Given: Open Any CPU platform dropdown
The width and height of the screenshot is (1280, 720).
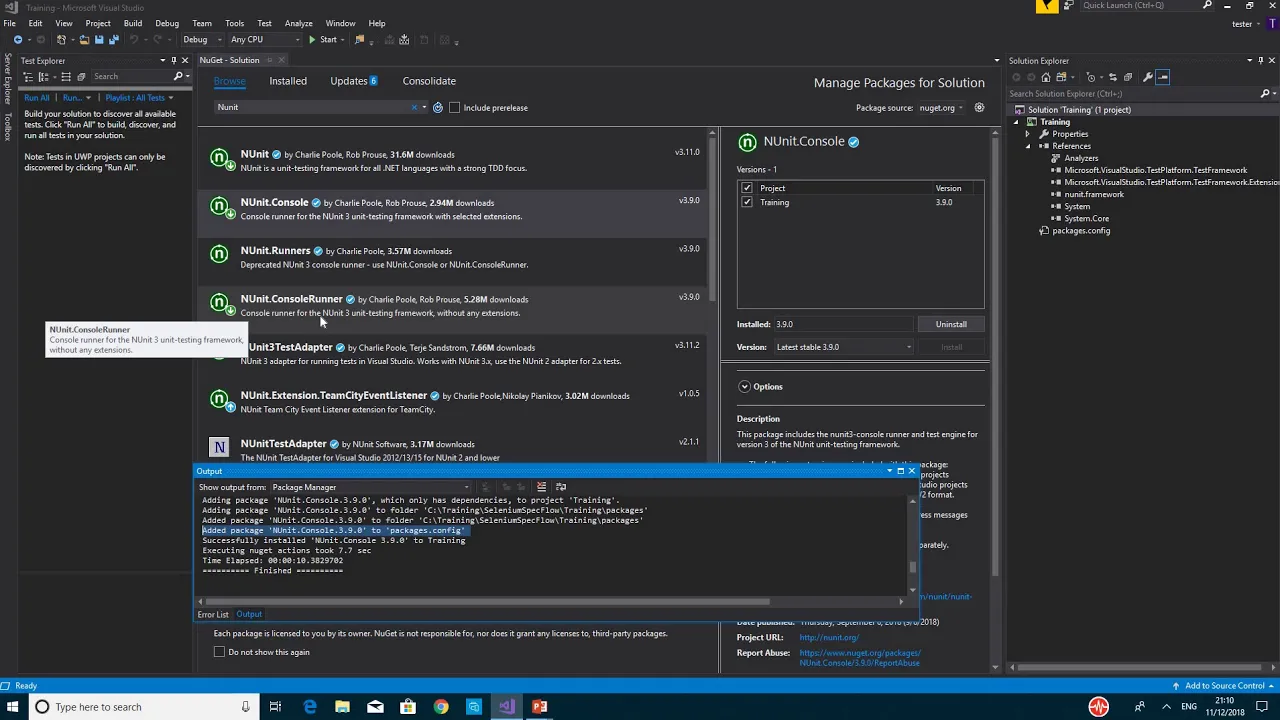Looking at the screenshot, I should coord(264,40).
